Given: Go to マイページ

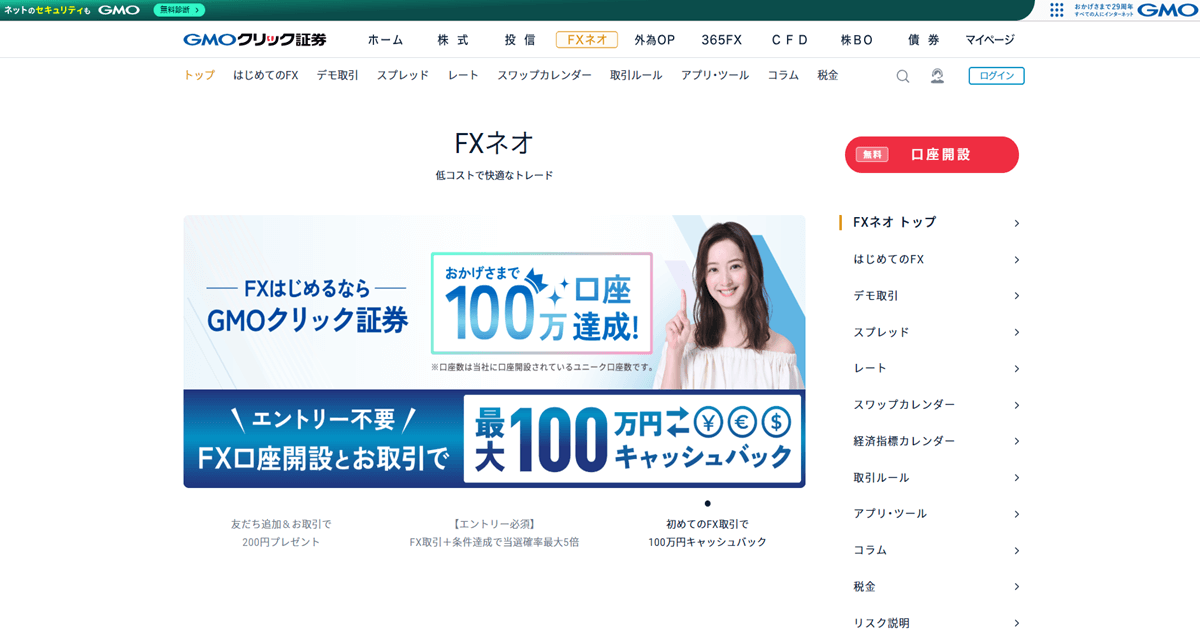Looking at the screenshot, I should (x=990, y=40).
